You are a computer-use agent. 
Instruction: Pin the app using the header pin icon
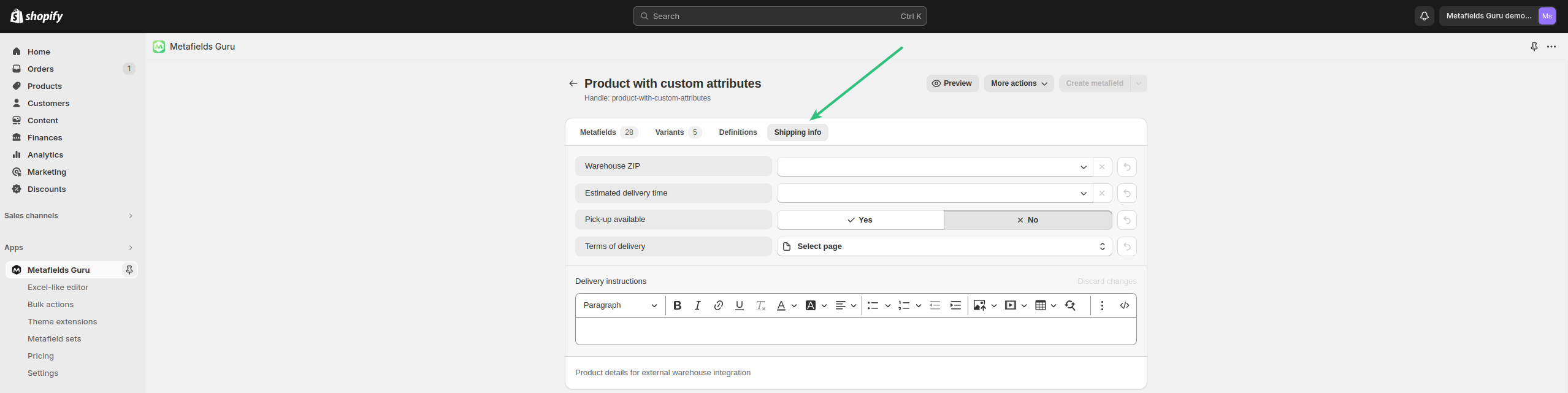point(1534,47)
